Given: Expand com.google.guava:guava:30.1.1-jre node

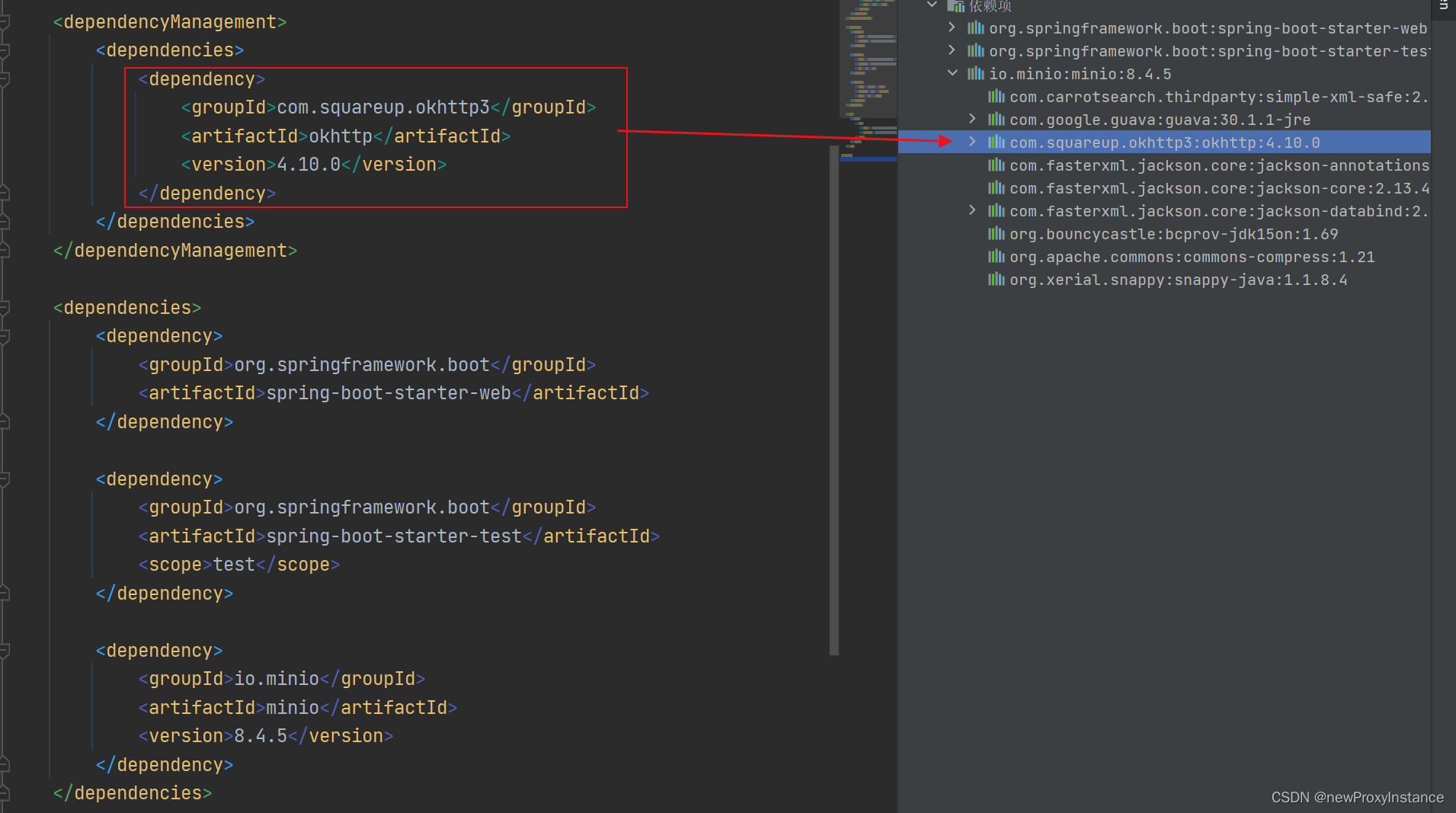Looking at the screenshot, I should click(972, 119).
